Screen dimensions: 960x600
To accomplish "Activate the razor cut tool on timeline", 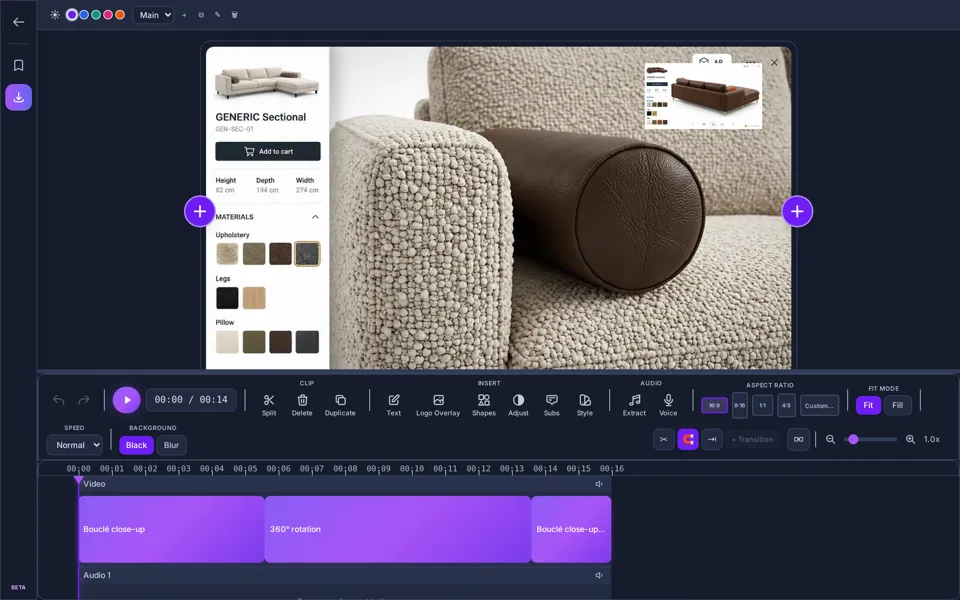I will [664, 439].
